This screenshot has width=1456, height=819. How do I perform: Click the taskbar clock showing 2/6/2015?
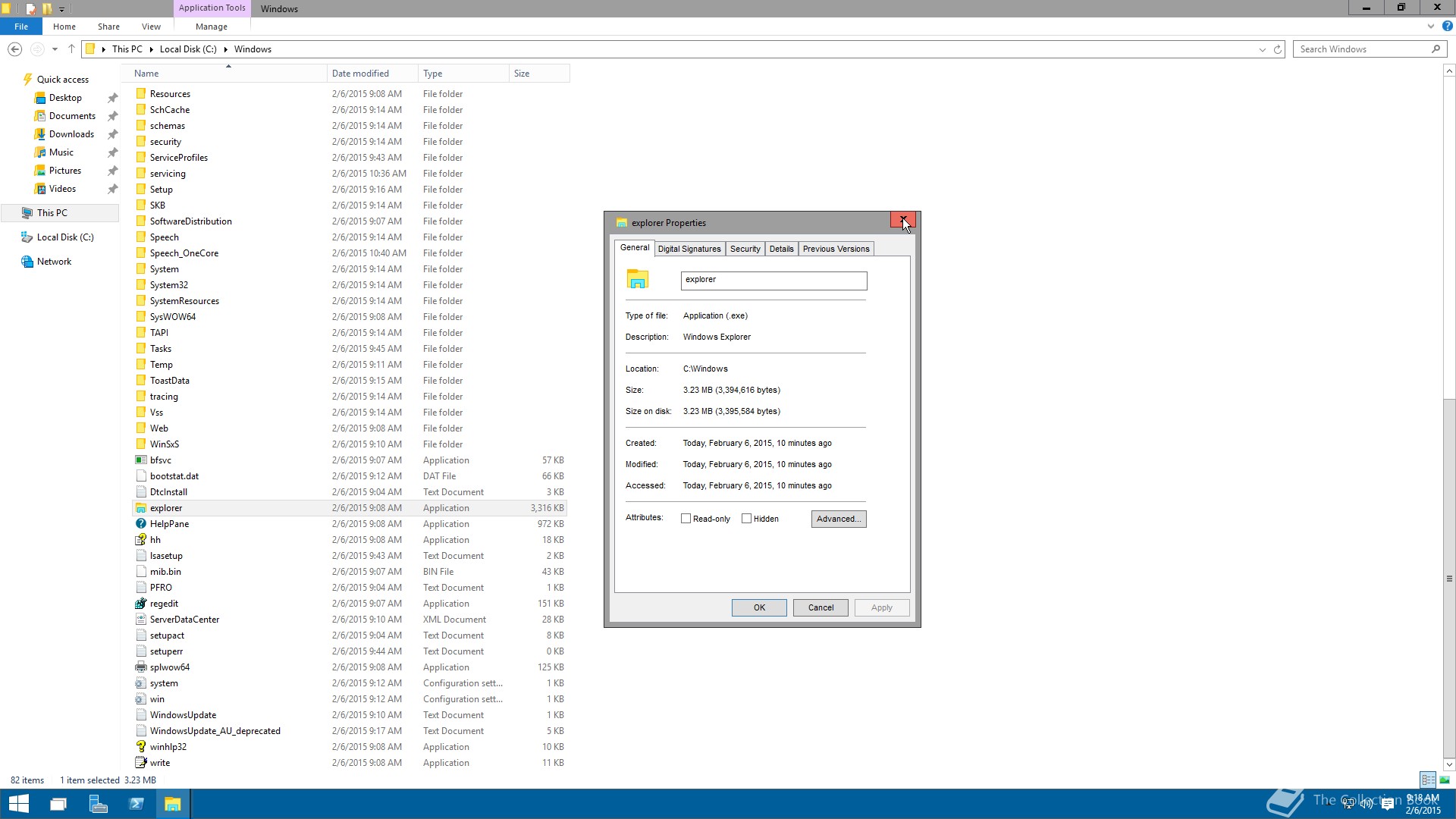[x=1423, y=804]
